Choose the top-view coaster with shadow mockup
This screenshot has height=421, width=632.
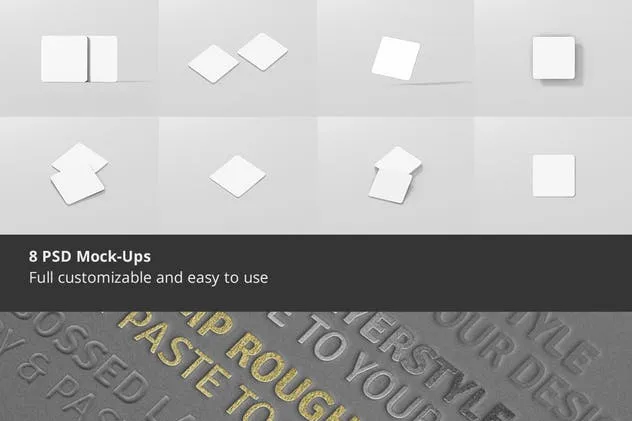(x=553, y=58)
